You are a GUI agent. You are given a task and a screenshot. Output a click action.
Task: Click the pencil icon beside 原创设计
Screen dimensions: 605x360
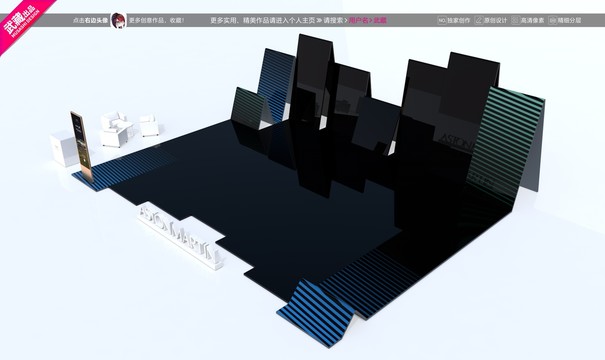coord(478,20)
